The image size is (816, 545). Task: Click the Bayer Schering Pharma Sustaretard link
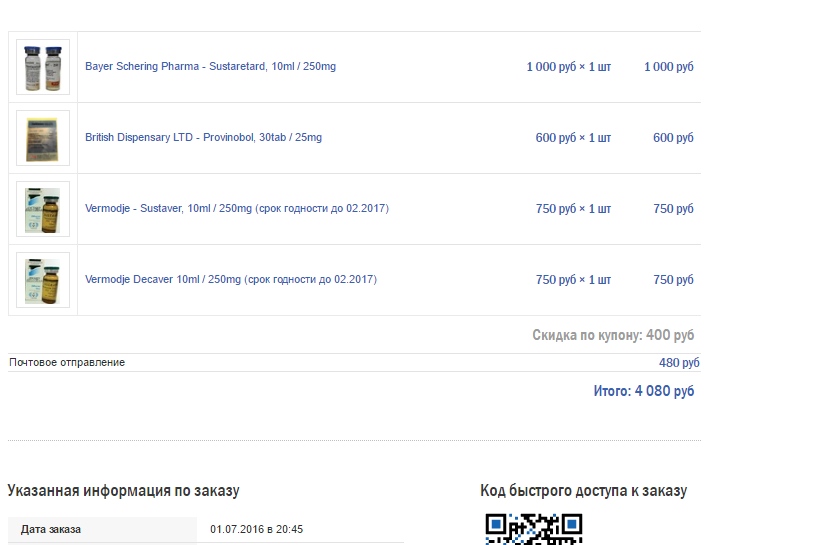pyautogui.click(x=210, y=67)
